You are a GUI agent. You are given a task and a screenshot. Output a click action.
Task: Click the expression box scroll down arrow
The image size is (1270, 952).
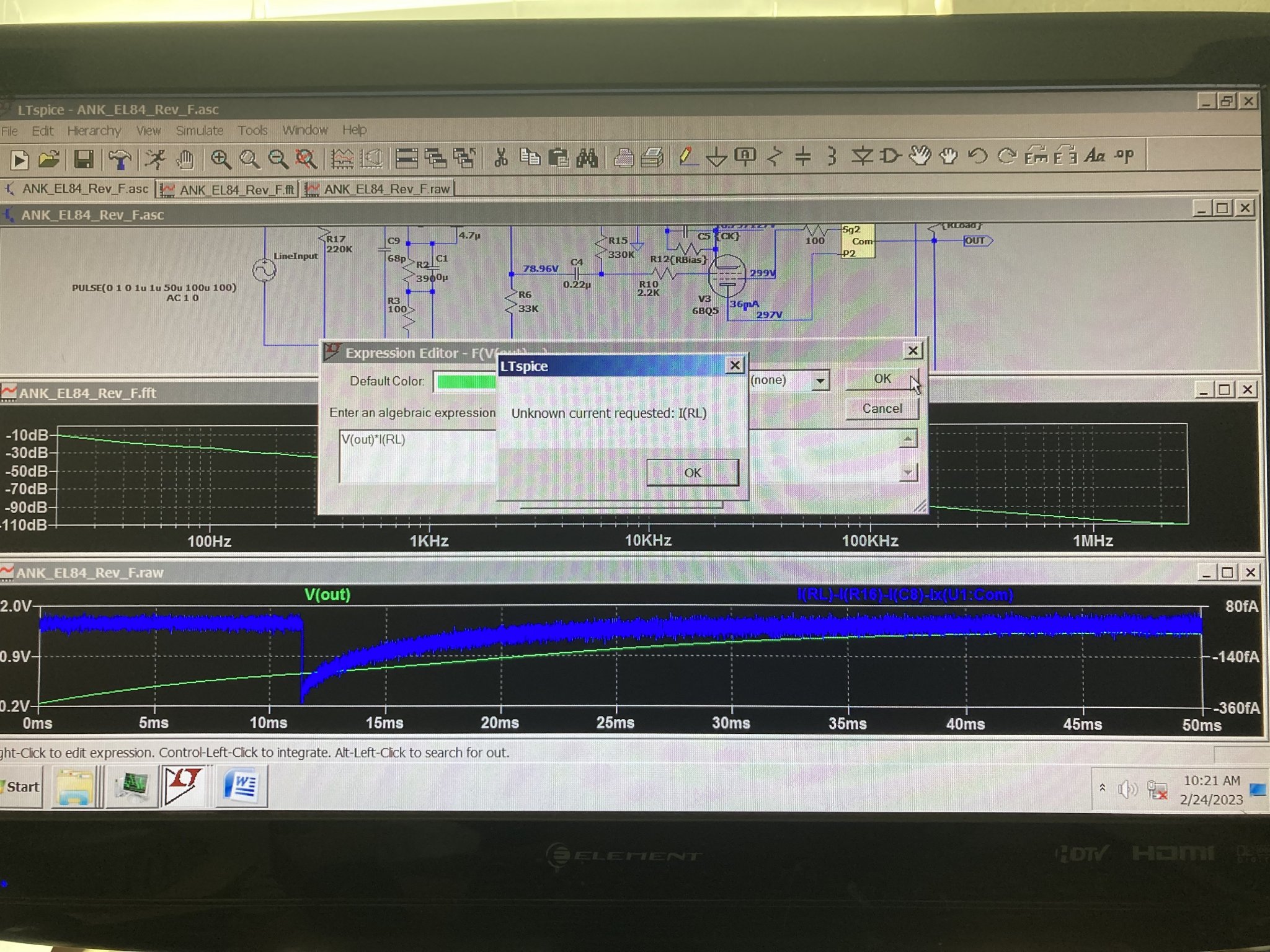click(907, 473)
